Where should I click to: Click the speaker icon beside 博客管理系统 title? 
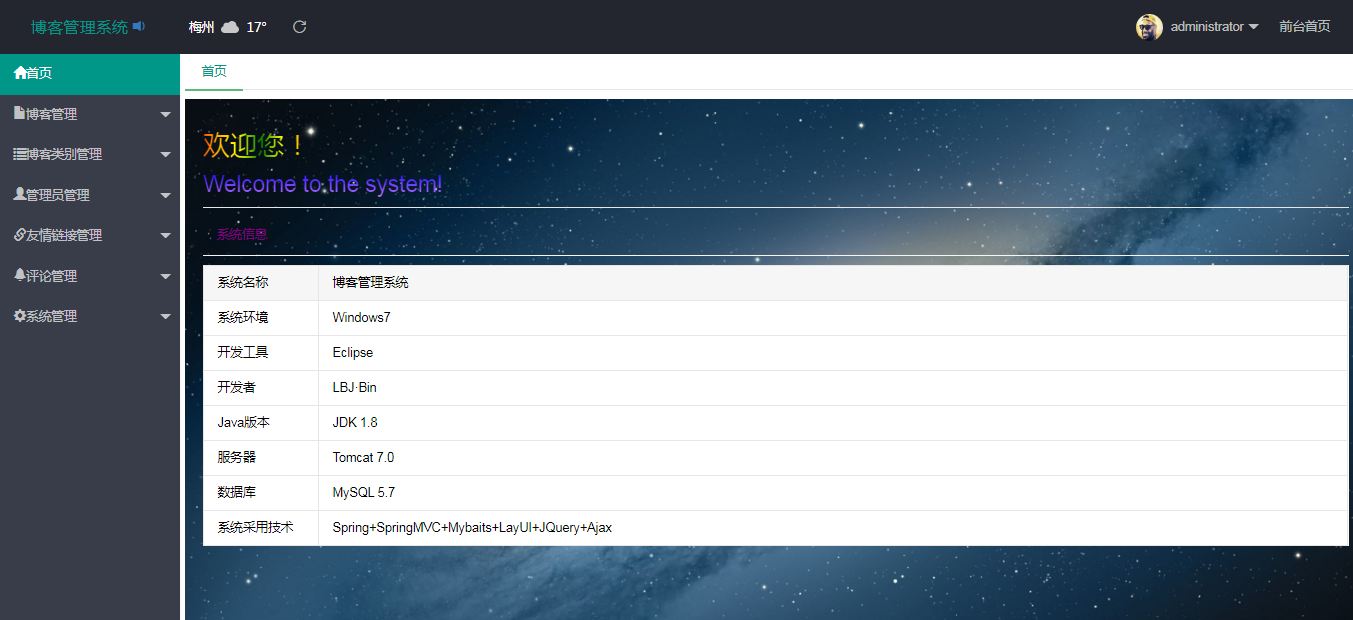click(139, 26)
